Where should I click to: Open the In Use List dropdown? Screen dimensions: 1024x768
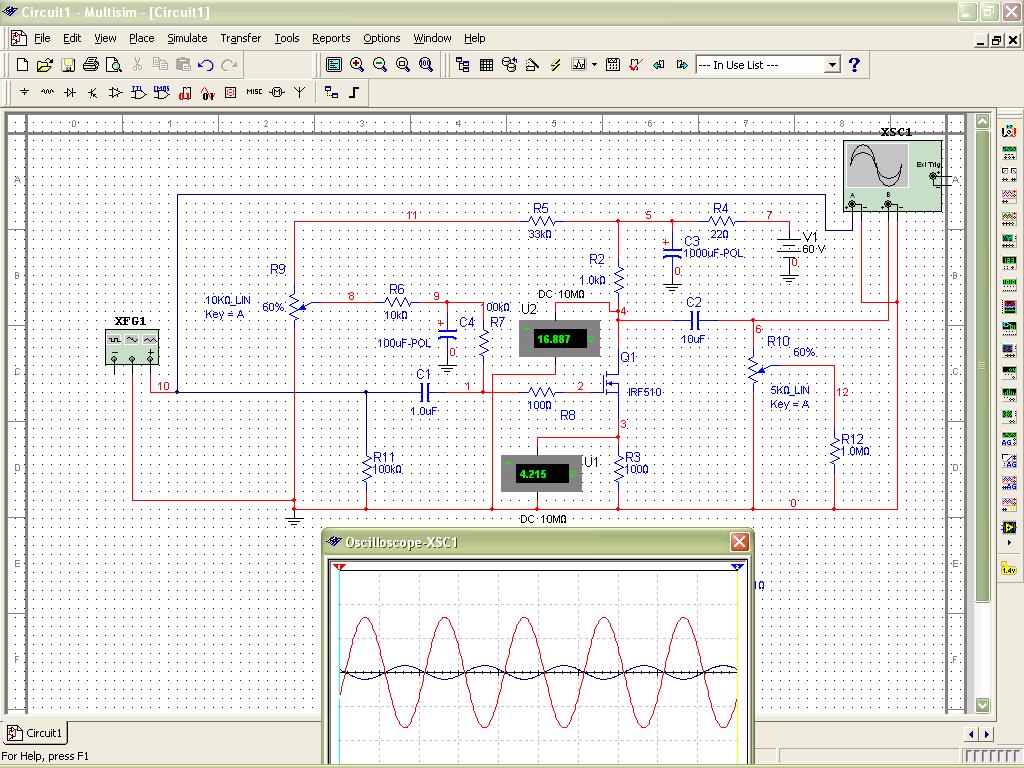tap(832, 65)
